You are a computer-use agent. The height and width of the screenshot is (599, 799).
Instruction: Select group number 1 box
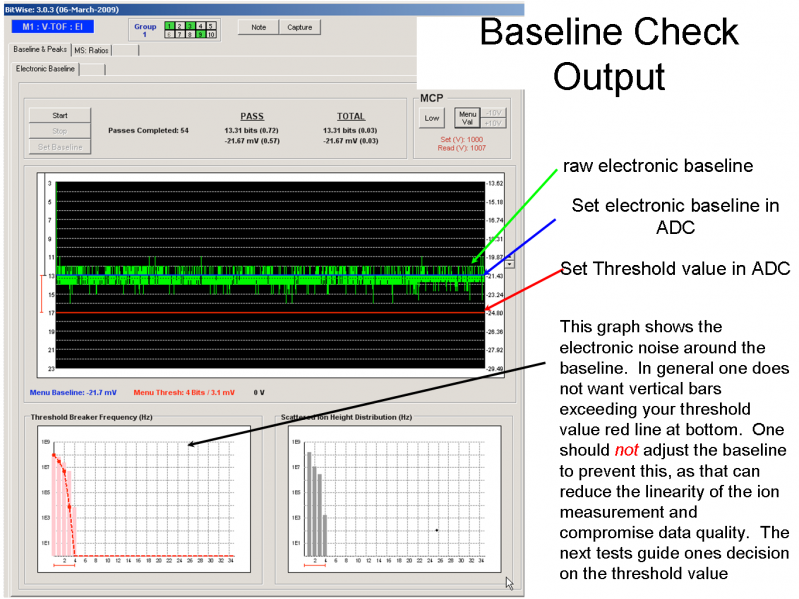pos(170,25)
